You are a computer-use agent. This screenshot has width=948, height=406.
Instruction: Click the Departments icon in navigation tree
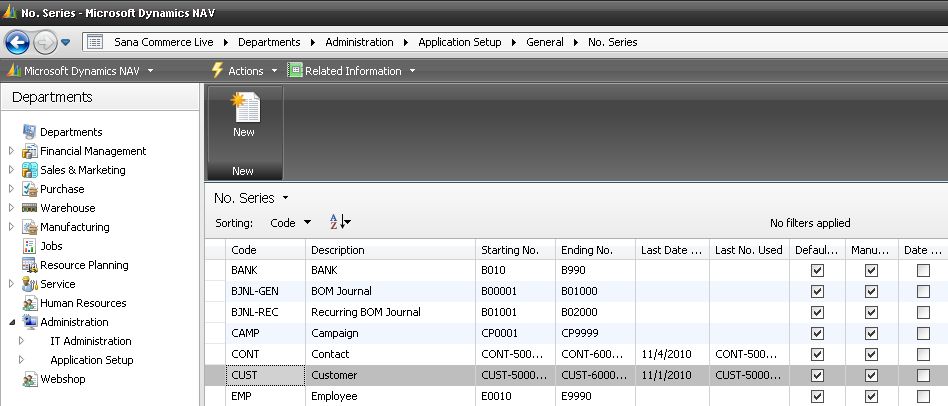[29, 132]
